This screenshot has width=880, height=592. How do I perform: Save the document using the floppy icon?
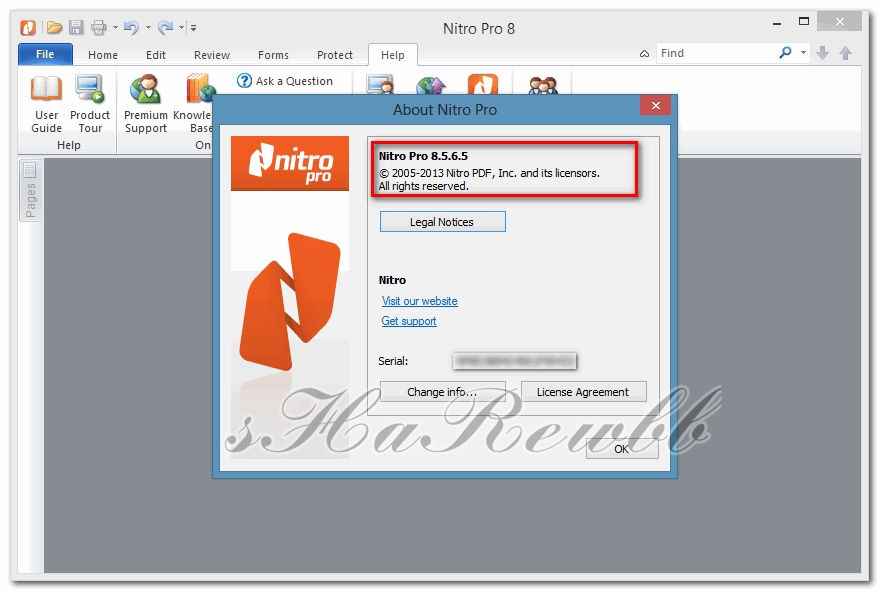coord(76,27)
